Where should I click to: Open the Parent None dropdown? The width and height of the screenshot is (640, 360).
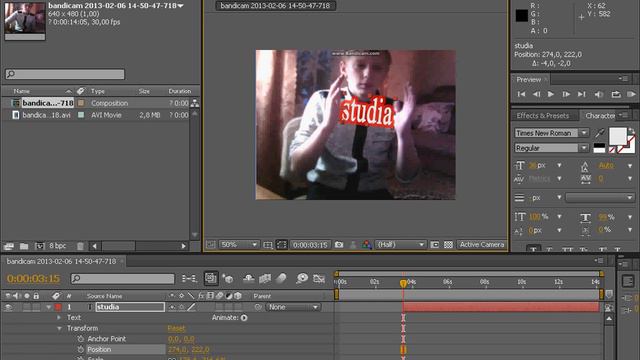pyautogui.click(x=293, y=307)
